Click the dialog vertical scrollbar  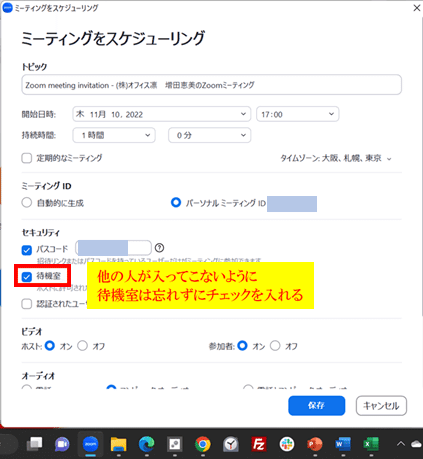pyautogui.click(x=421, y=167)
